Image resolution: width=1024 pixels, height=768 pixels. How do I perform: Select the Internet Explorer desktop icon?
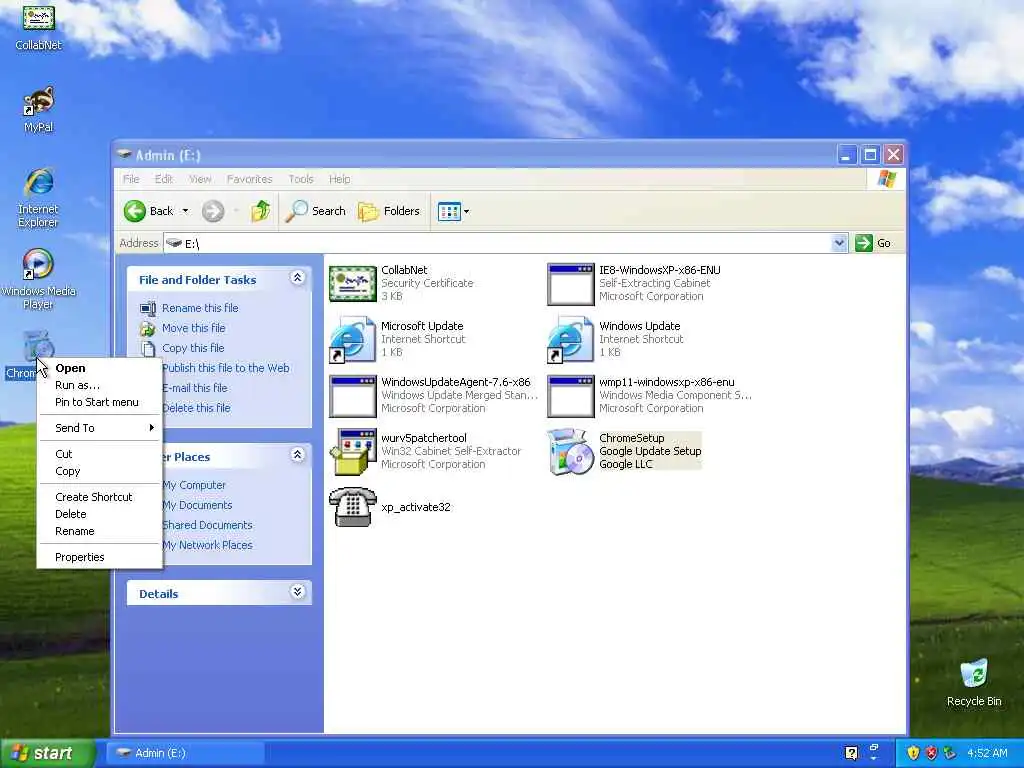[39, 199]
